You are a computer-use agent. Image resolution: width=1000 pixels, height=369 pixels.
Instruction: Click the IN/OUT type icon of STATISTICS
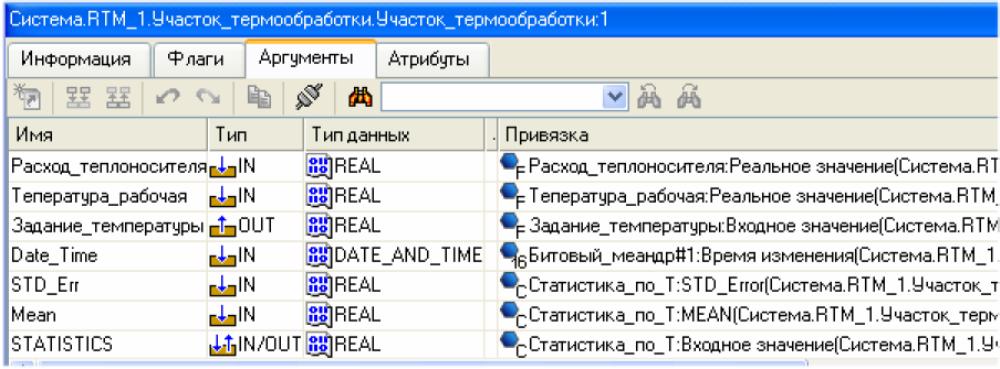[223, 345]
